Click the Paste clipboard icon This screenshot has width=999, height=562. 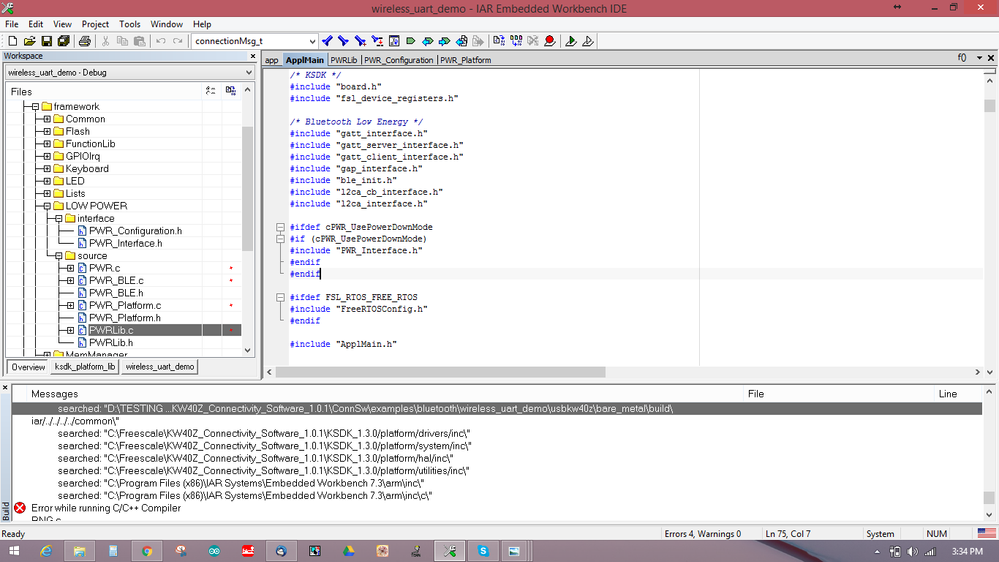click(x=140, y=41)
